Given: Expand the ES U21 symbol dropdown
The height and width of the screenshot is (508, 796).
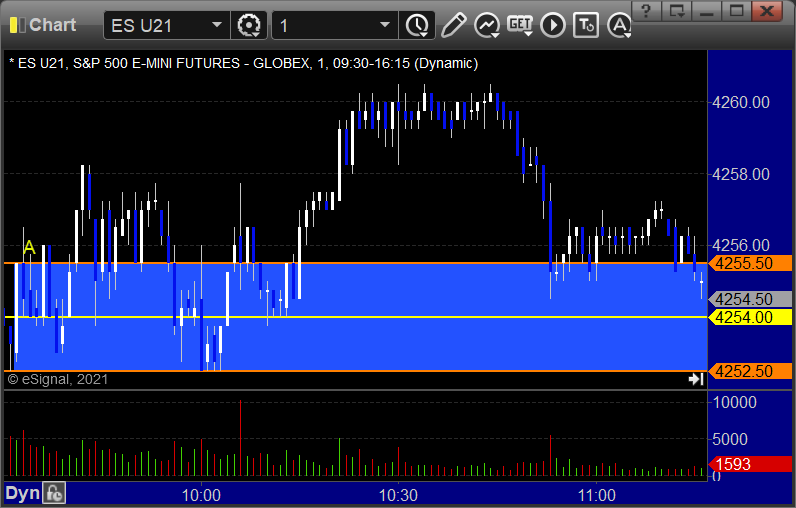Looking at the screenshot, I should tap(217, 25).
